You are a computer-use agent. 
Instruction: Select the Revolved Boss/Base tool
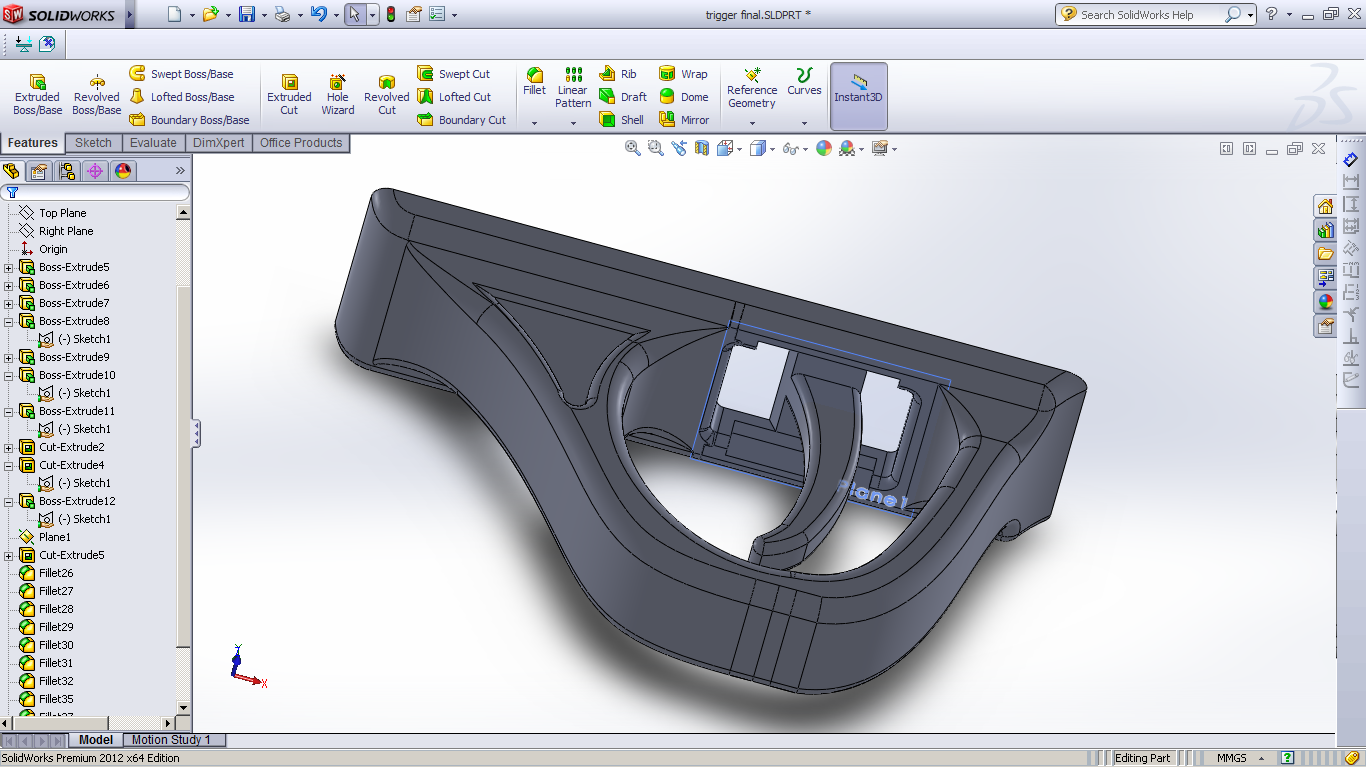pos(96,95)
